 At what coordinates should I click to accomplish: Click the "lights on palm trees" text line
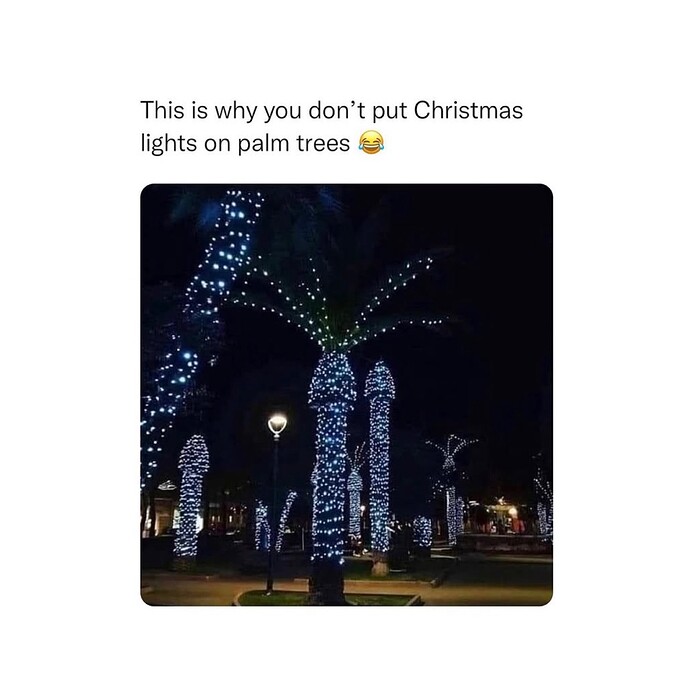tap(245, 144)
